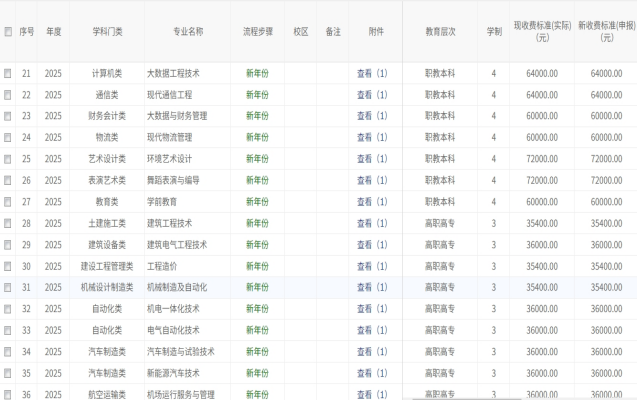View the attachment link for 现代通信工程
Image resolution: width=637 pixels, height=400 pixels.
pyautogui.click(x=371, y=95)
